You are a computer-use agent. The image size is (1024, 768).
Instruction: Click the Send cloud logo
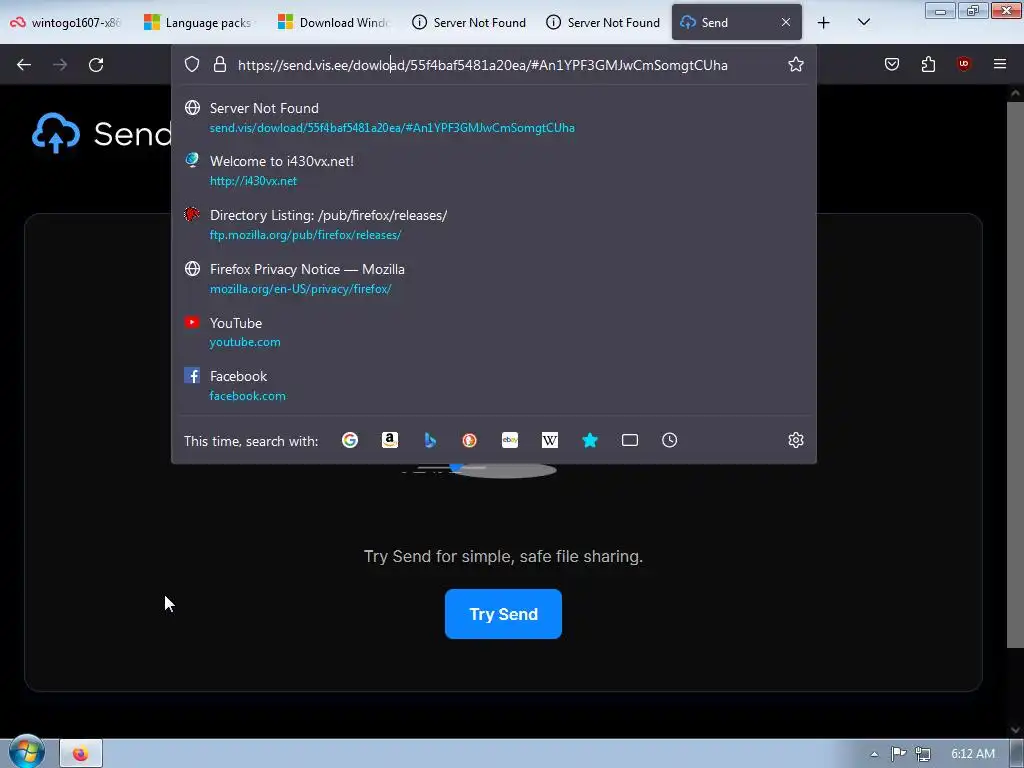point(56,133)
